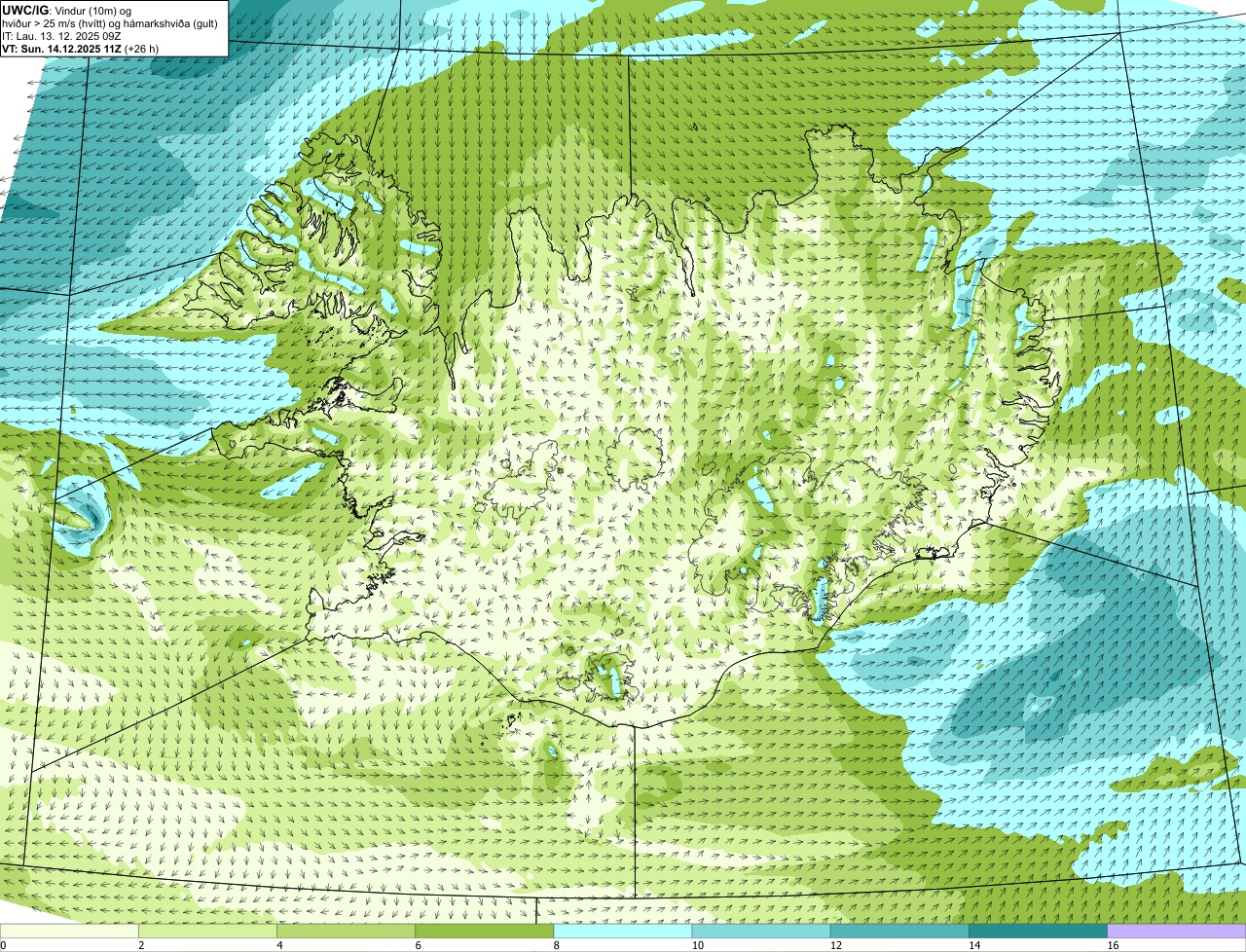Click the legend scale label '12'
Image resolution: width=1246 pixels, height=952 pixels.
tap(836, 945)
